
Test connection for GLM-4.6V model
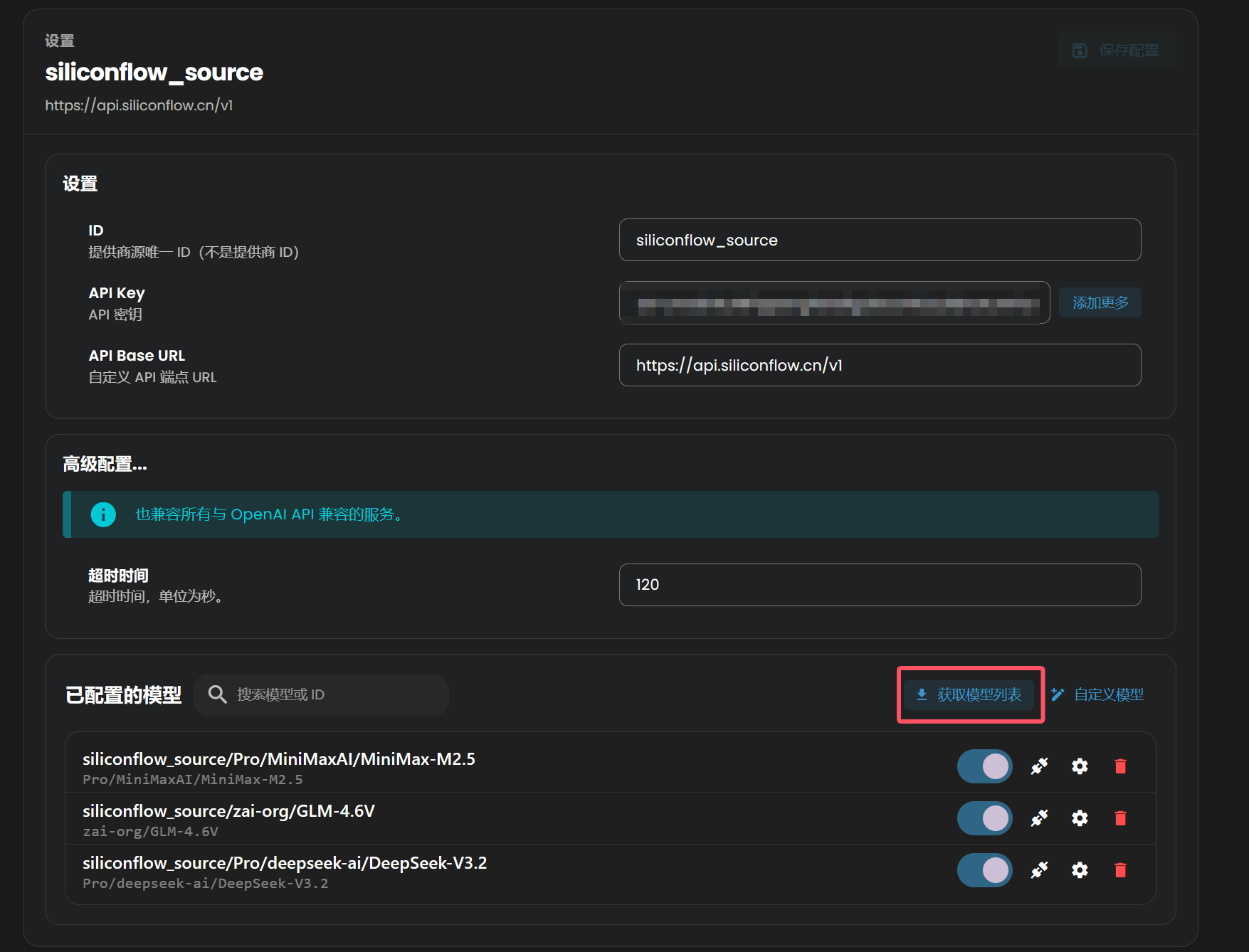pos(1039,818)
